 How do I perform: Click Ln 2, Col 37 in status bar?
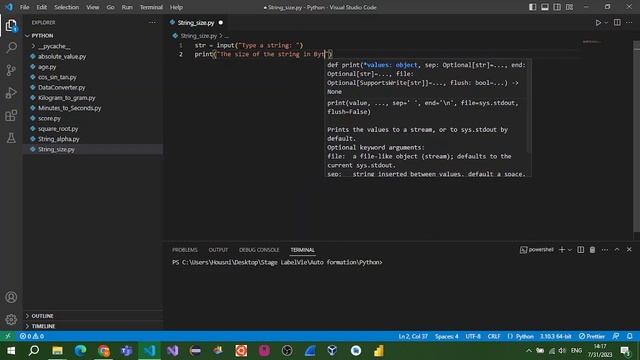[413, 336]
